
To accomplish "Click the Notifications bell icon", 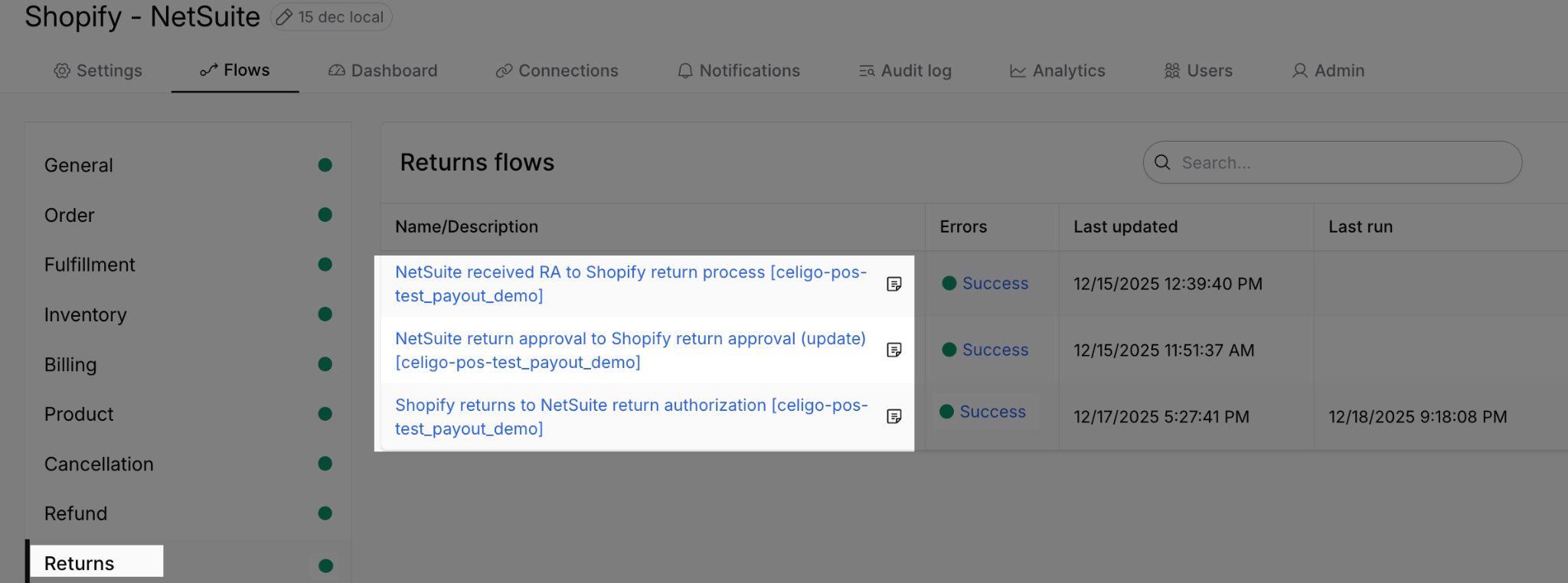I will coord(685,70).
